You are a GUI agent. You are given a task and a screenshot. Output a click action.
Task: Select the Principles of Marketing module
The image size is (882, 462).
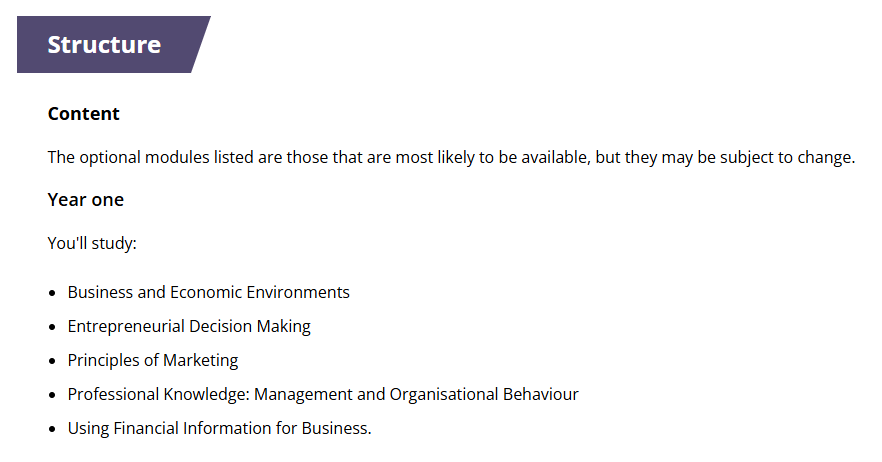(x=153, y=360)
